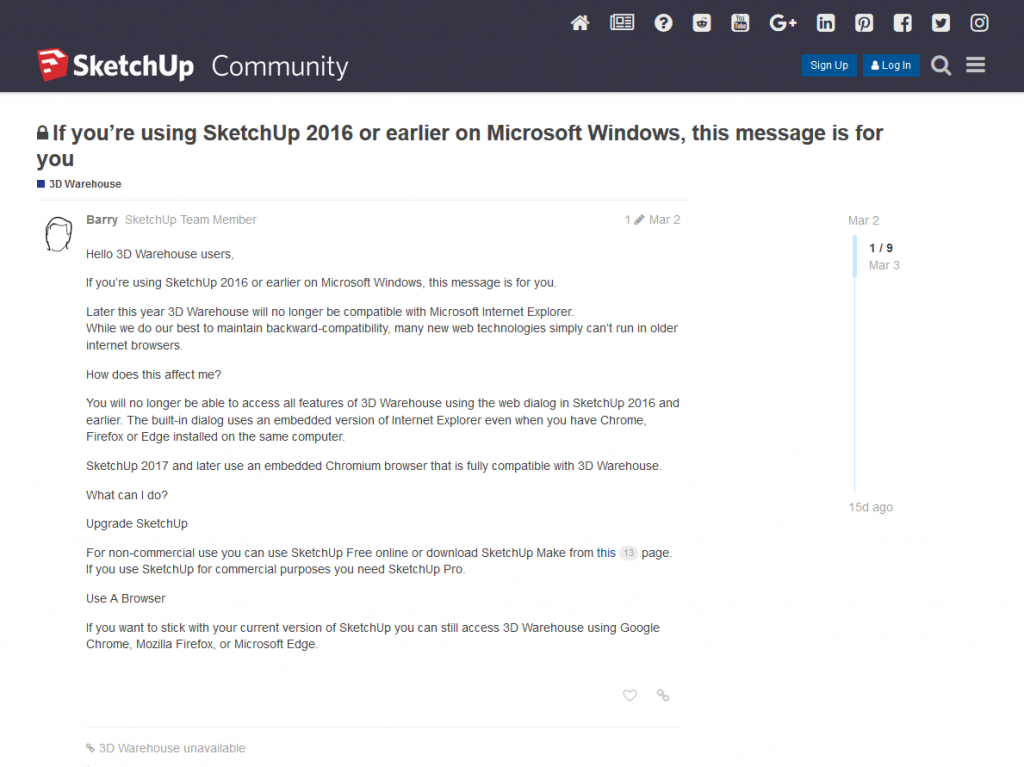Open the Reddit icon link
The image size is (1024, 767).
click(702, 23)
